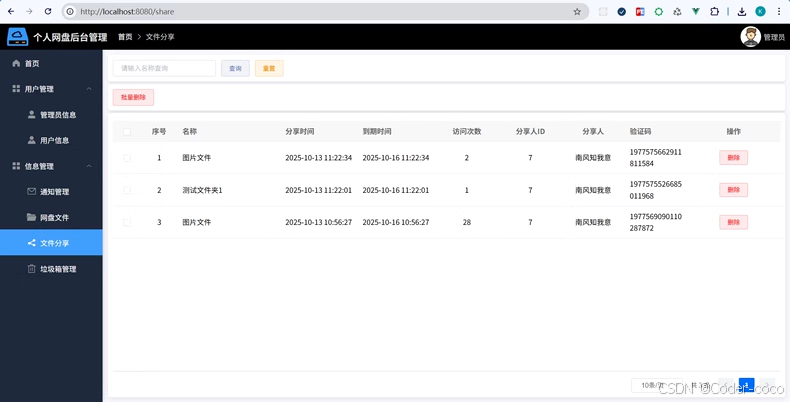Click the 个人网盘后台管理 title
Screen dimensions: 790x402
tap(70, 37)
